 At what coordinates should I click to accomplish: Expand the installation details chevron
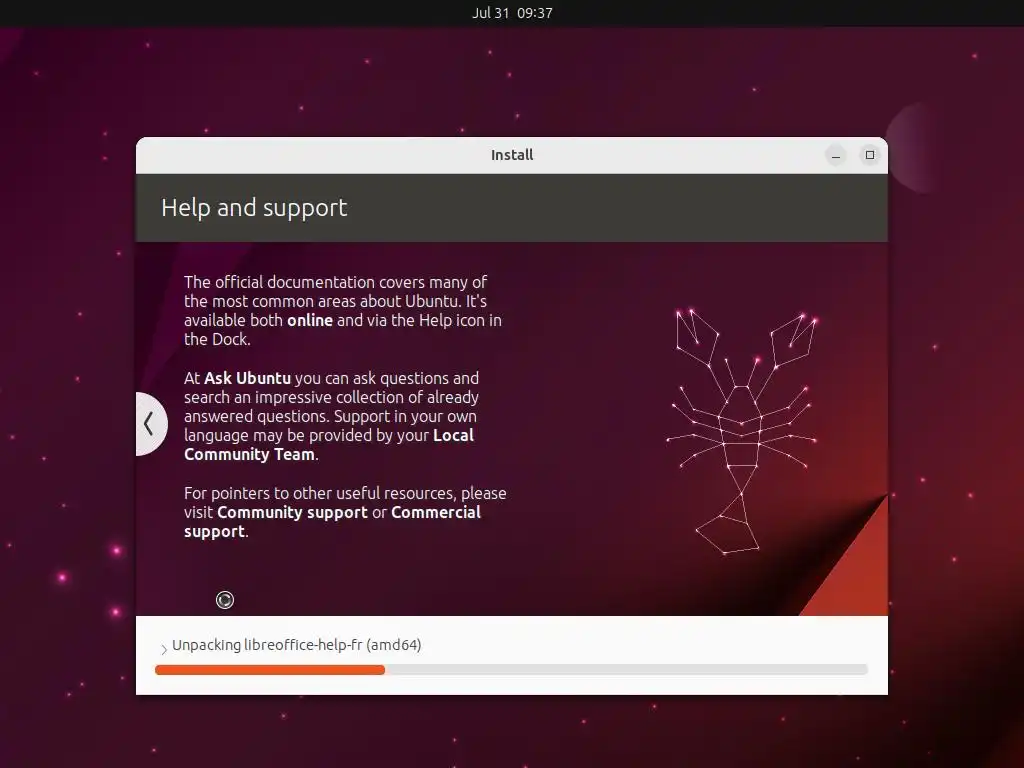(164, 648)
